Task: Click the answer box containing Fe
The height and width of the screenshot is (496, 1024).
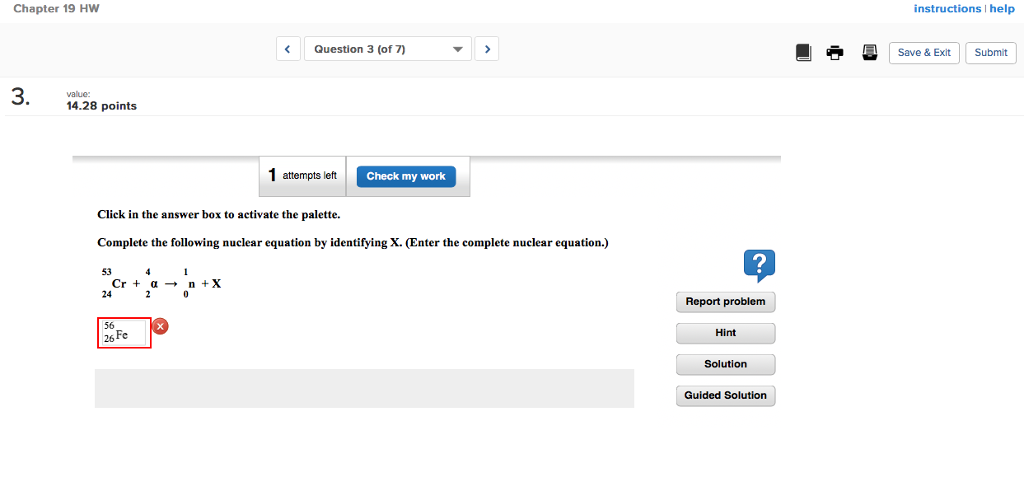Action: coord(124,333)
